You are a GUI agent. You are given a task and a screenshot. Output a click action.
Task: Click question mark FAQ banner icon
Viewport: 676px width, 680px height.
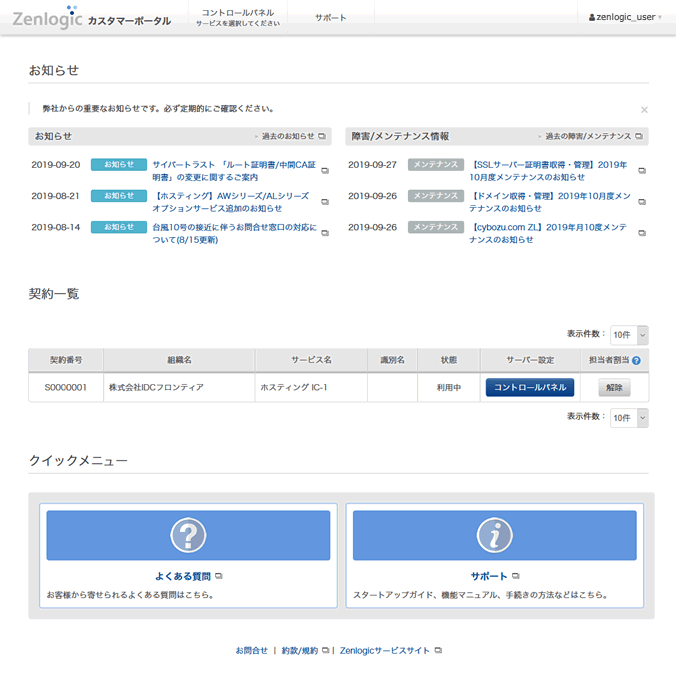tap(188, 535)
